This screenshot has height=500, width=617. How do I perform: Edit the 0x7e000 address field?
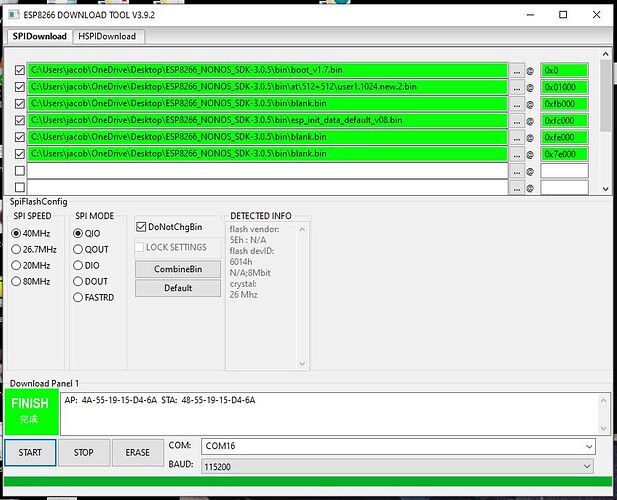[565, 154]
